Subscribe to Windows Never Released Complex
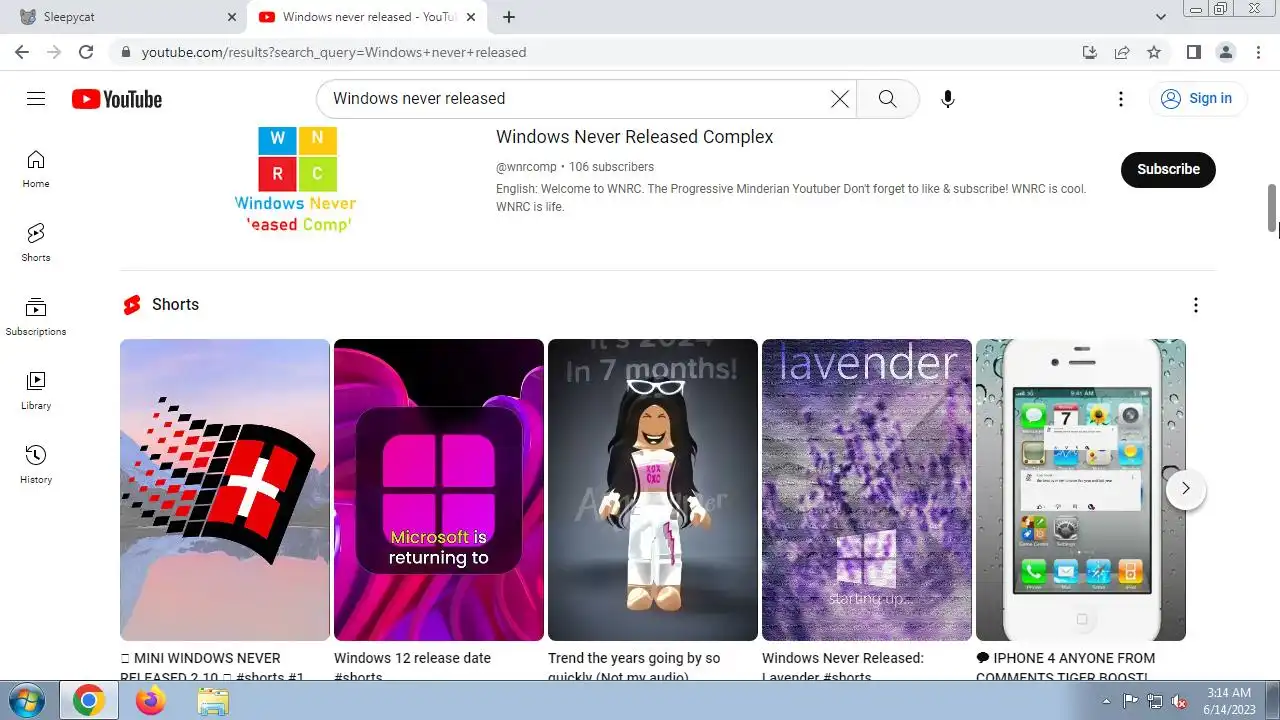 pyautogui.click(x=1168, y=169)
